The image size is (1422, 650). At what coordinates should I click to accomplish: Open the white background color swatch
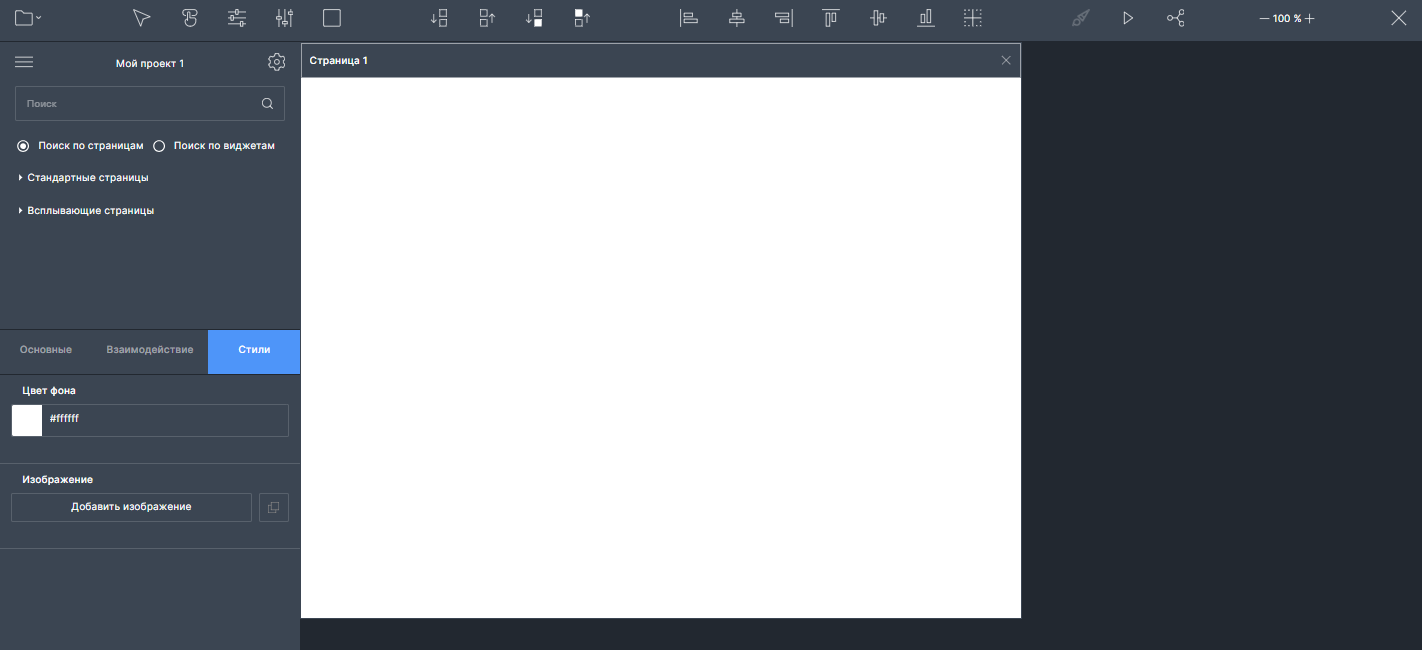tap(27, 420)
